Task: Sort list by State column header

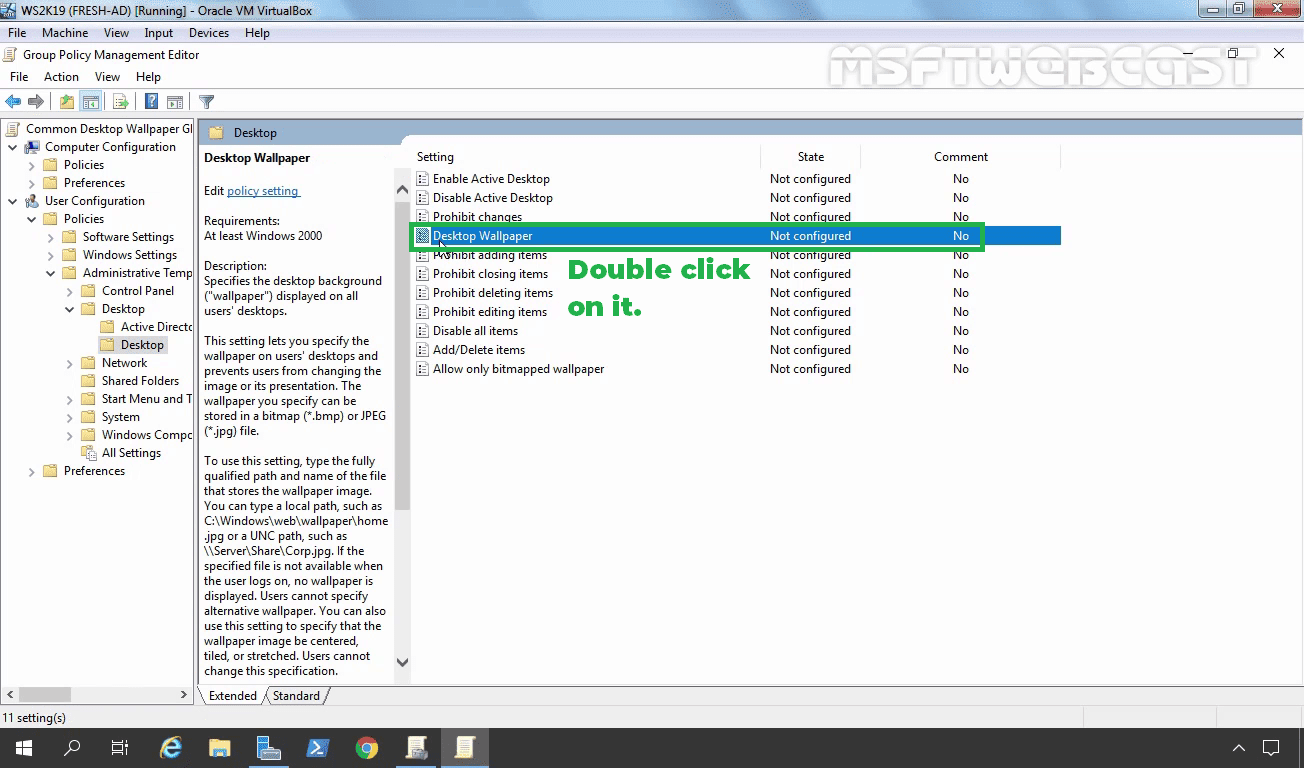Action: tap(810, 157)
